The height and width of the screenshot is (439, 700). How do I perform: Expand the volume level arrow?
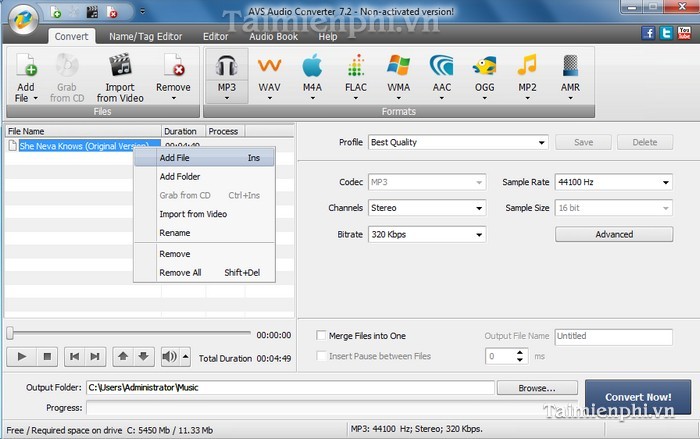coord(185,356)
